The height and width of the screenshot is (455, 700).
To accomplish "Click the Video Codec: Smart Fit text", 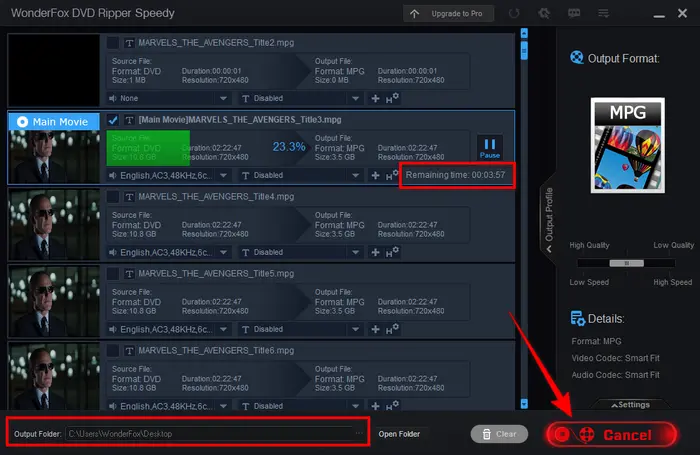I will tap(615, 358).
